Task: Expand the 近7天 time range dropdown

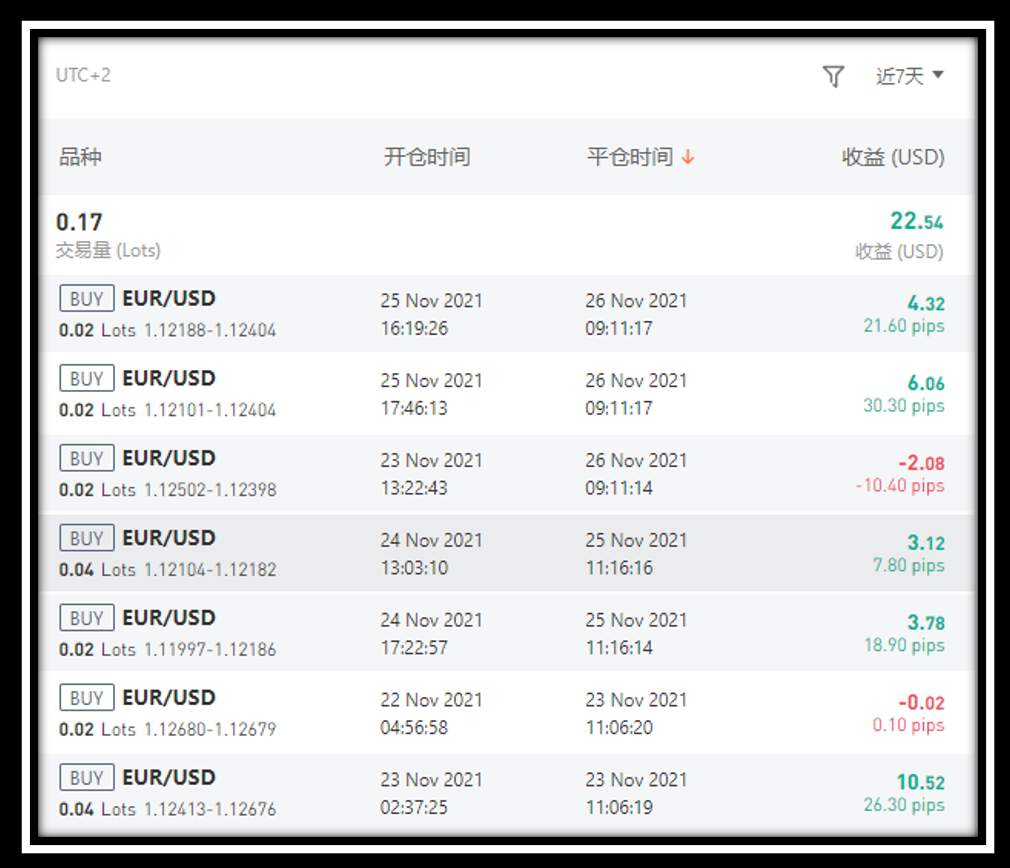Action: [x=910, y=76]
